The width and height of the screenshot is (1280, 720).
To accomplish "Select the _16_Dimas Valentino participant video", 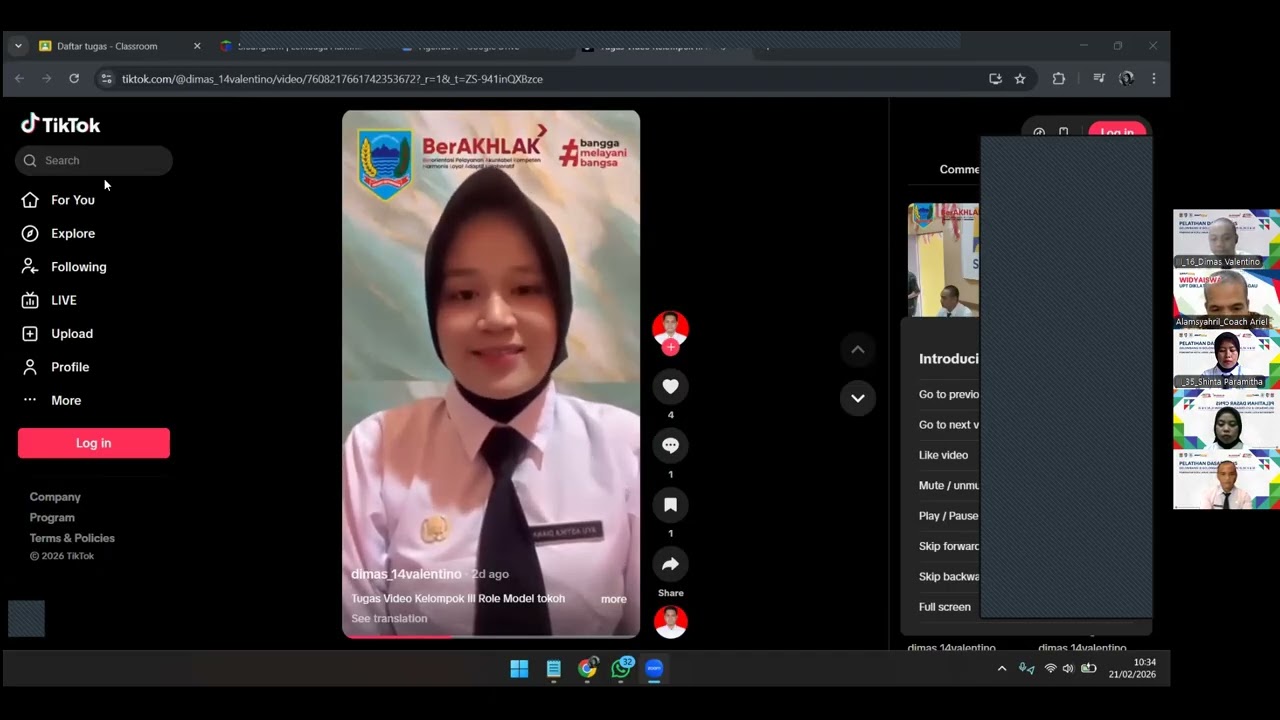I will [x=1226, y=239].
